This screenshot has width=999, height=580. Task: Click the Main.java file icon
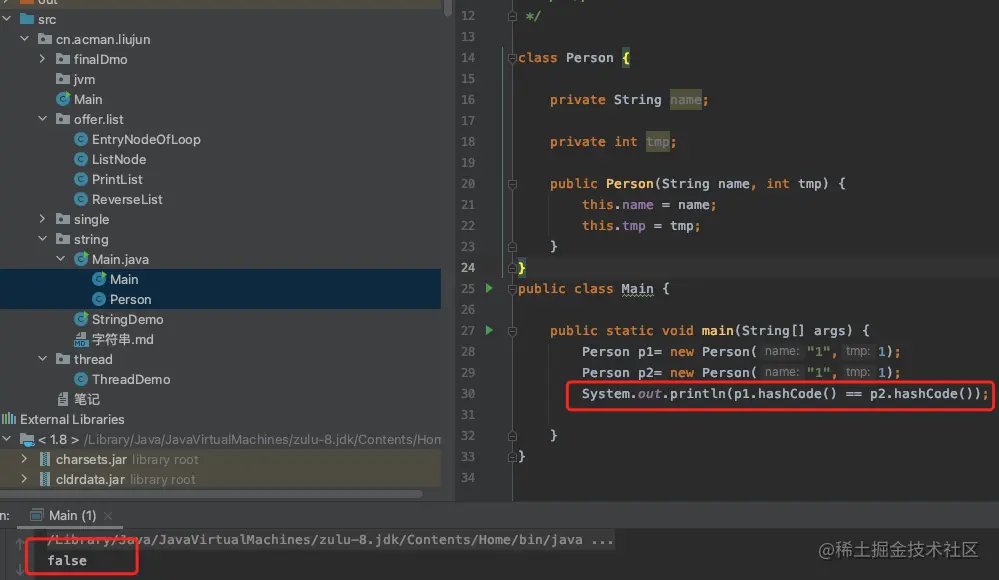(81, 259)
